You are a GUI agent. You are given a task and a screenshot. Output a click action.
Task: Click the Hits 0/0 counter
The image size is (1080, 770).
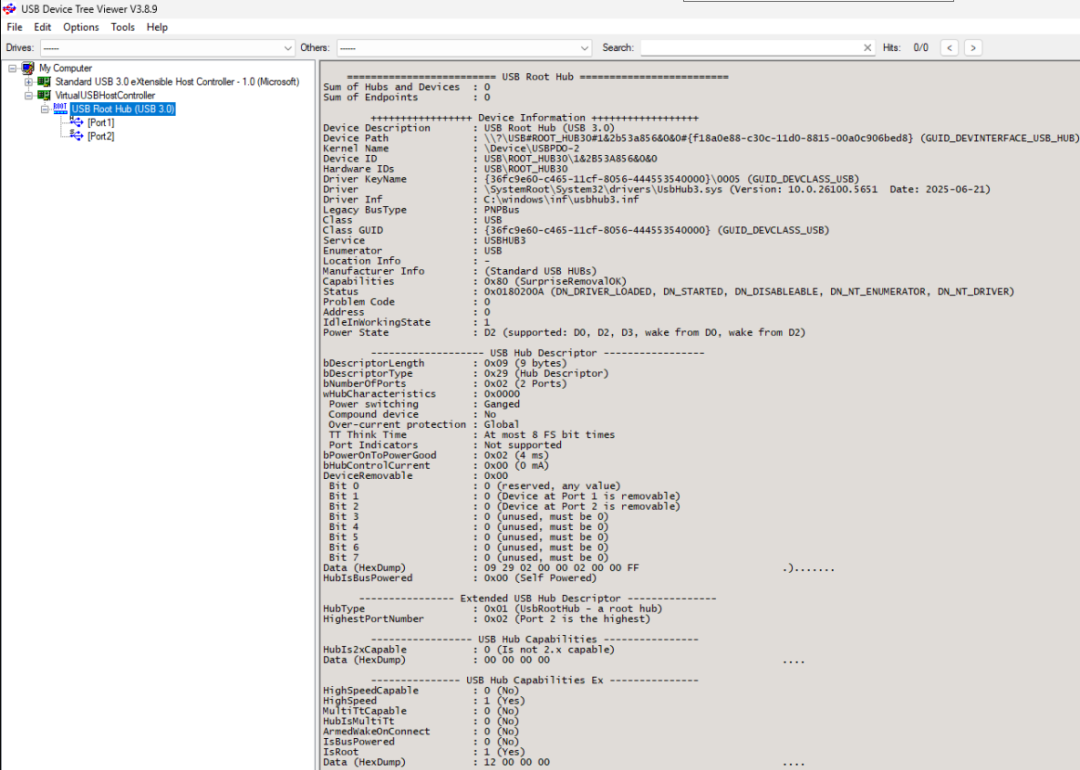click(906, 48)
